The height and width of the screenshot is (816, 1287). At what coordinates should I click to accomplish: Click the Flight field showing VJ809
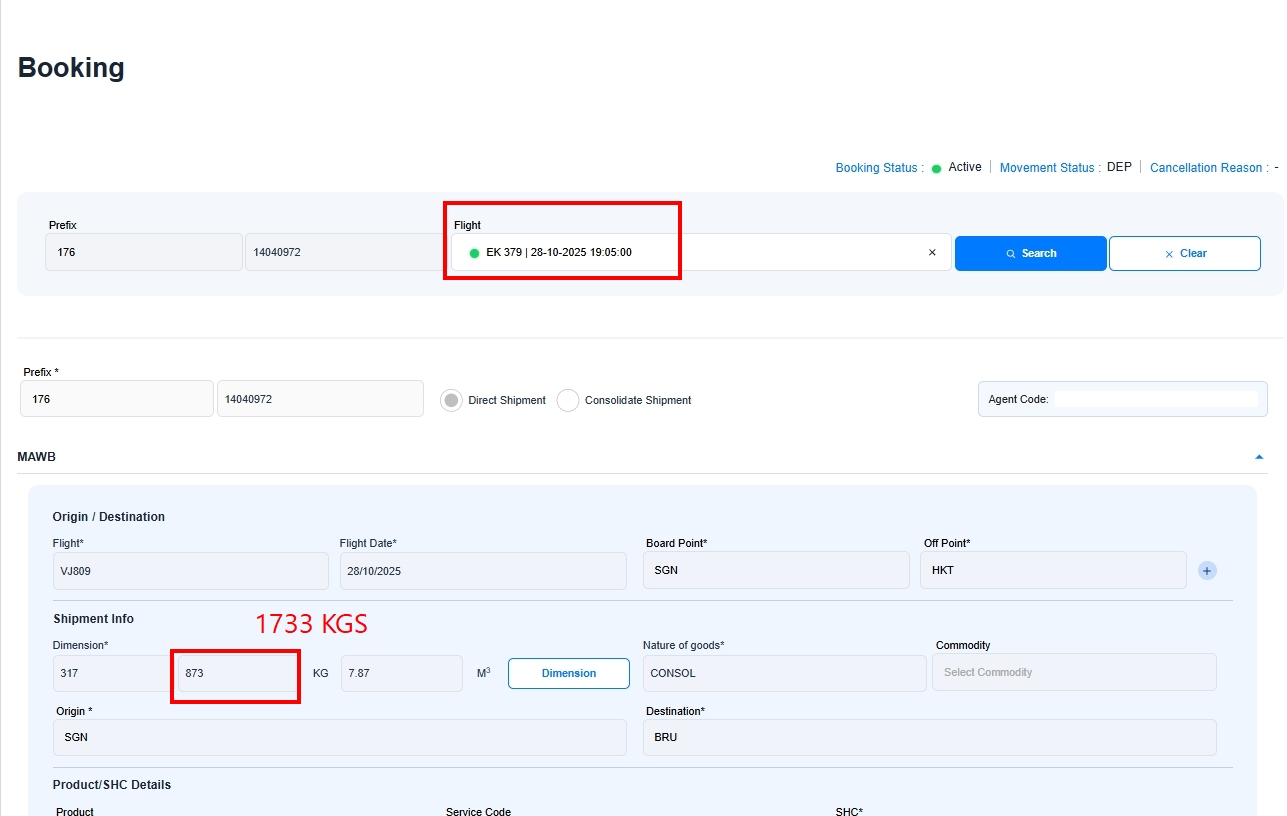click(x=190, y=571)
